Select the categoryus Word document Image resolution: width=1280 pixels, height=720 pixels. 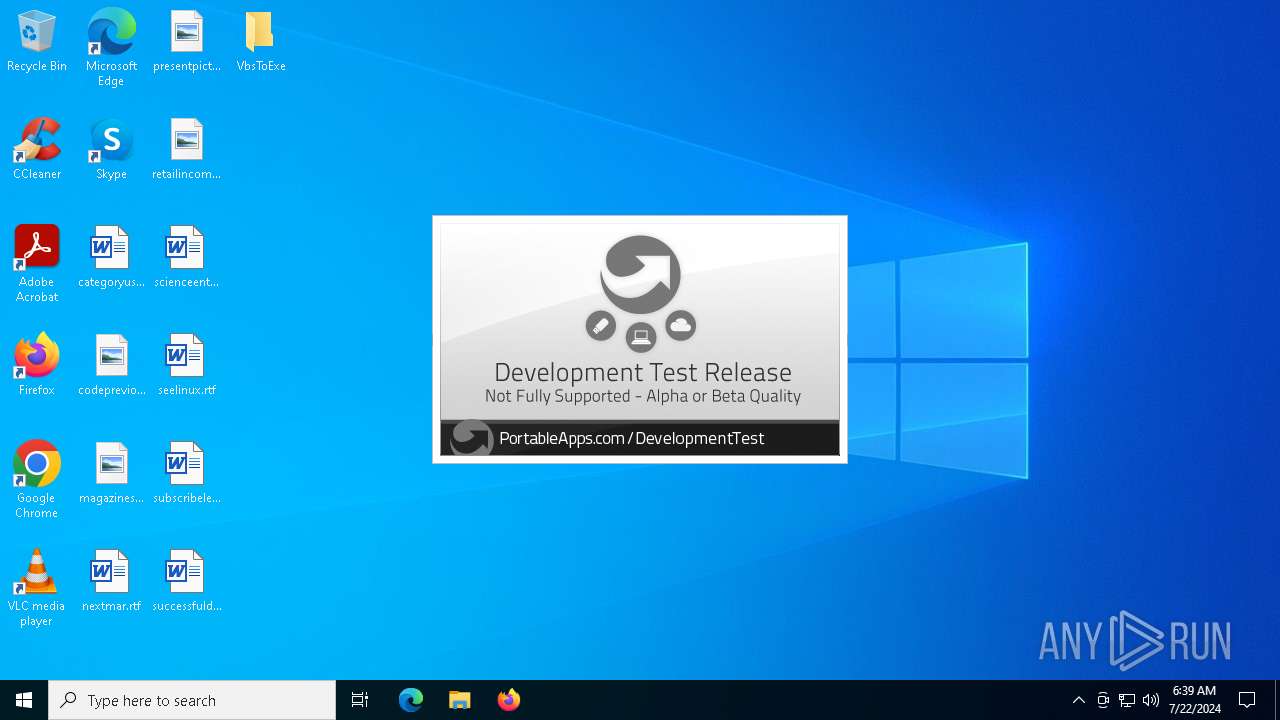(x=111, y=258)
